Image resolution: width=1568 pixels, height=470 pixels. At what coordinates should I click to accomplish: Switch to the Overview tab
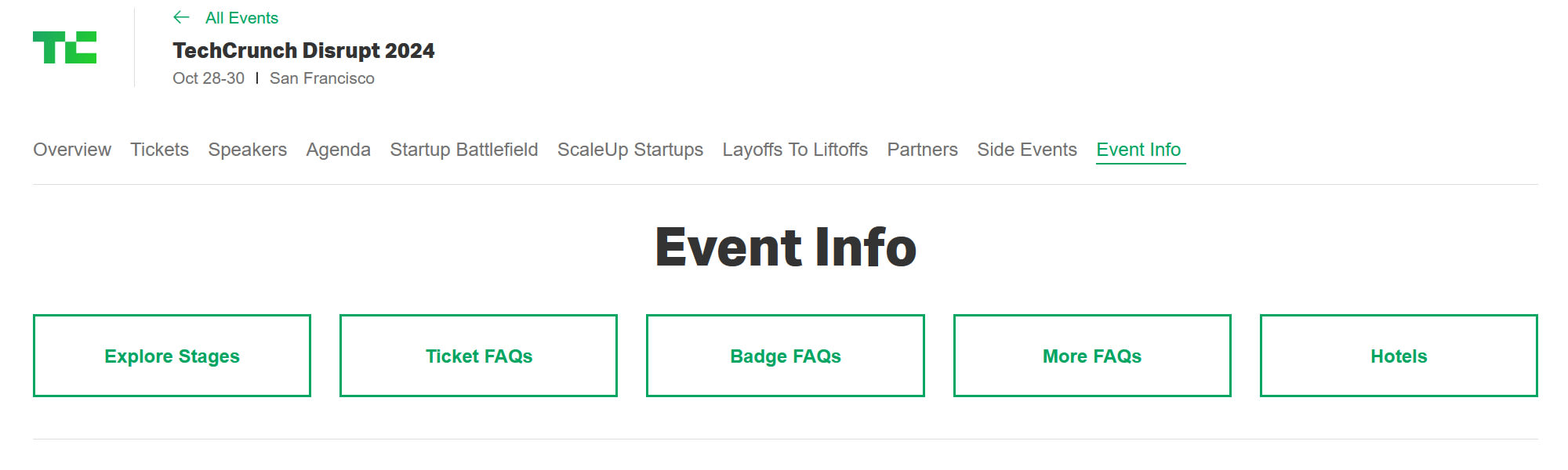pos(71,150)
